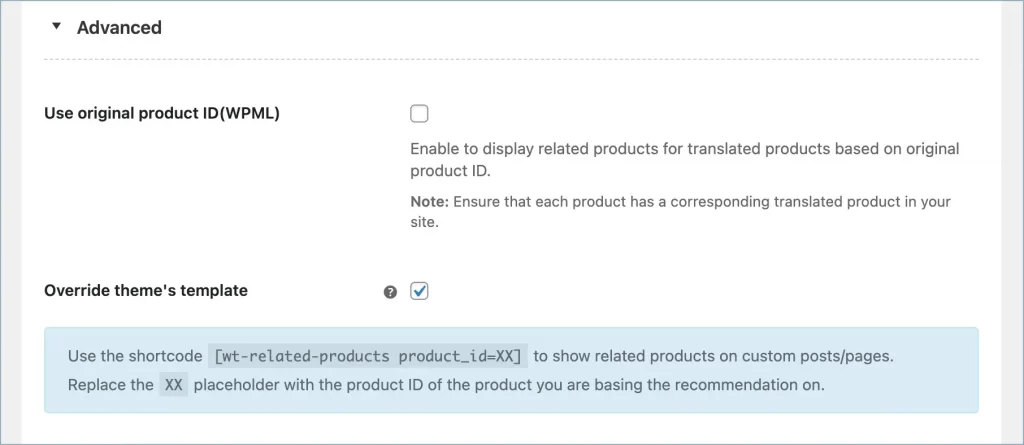Viewport: 1024px width, 445px height.
Task: Click the bold 'Note:' text
Action: coord(430,202)
